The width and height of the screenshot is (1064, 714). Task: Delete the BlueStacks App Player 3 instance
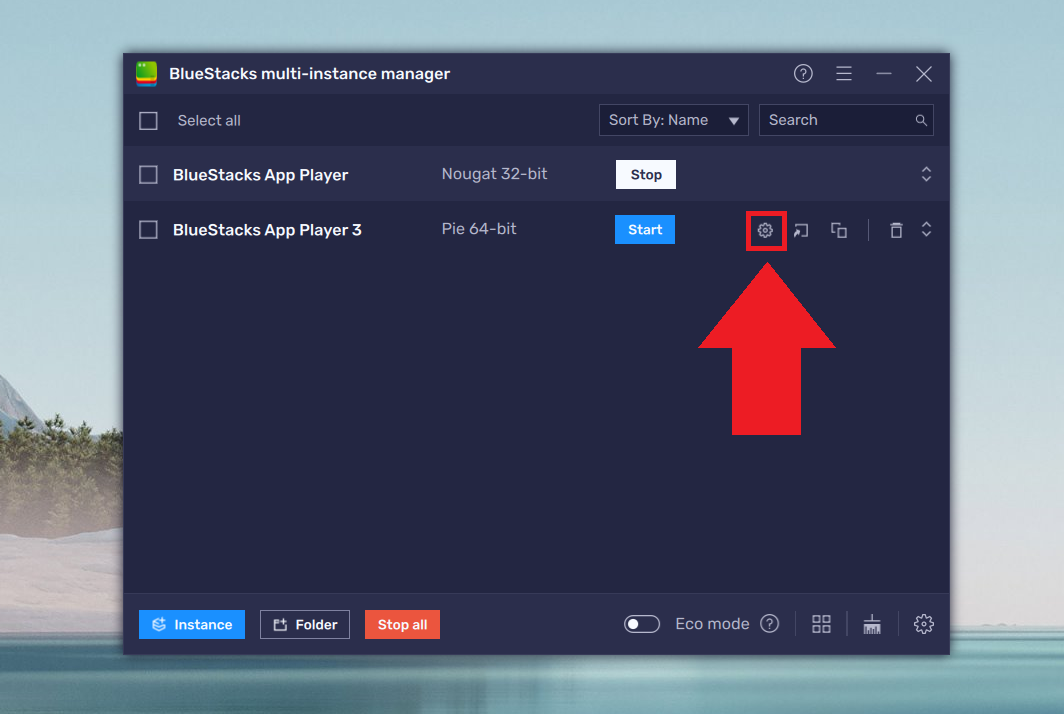click(x=896, y=230)
